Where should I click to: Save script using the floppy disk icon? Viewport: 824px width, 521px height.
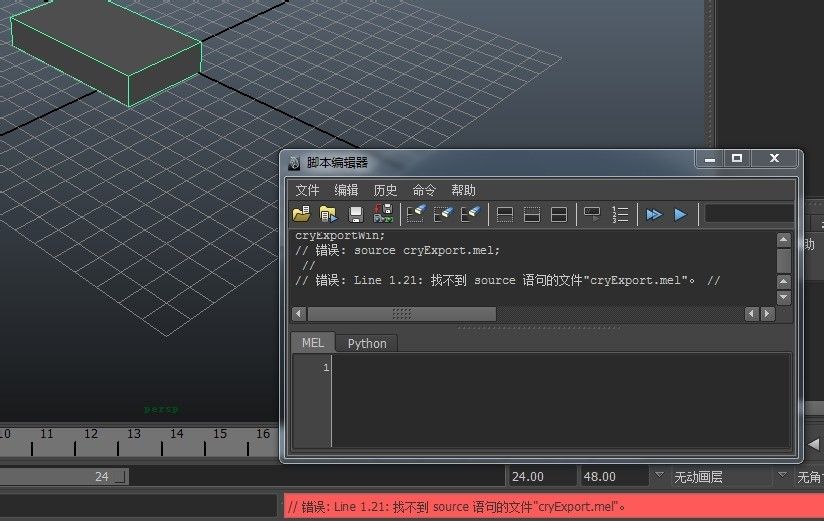click(356, 214)
